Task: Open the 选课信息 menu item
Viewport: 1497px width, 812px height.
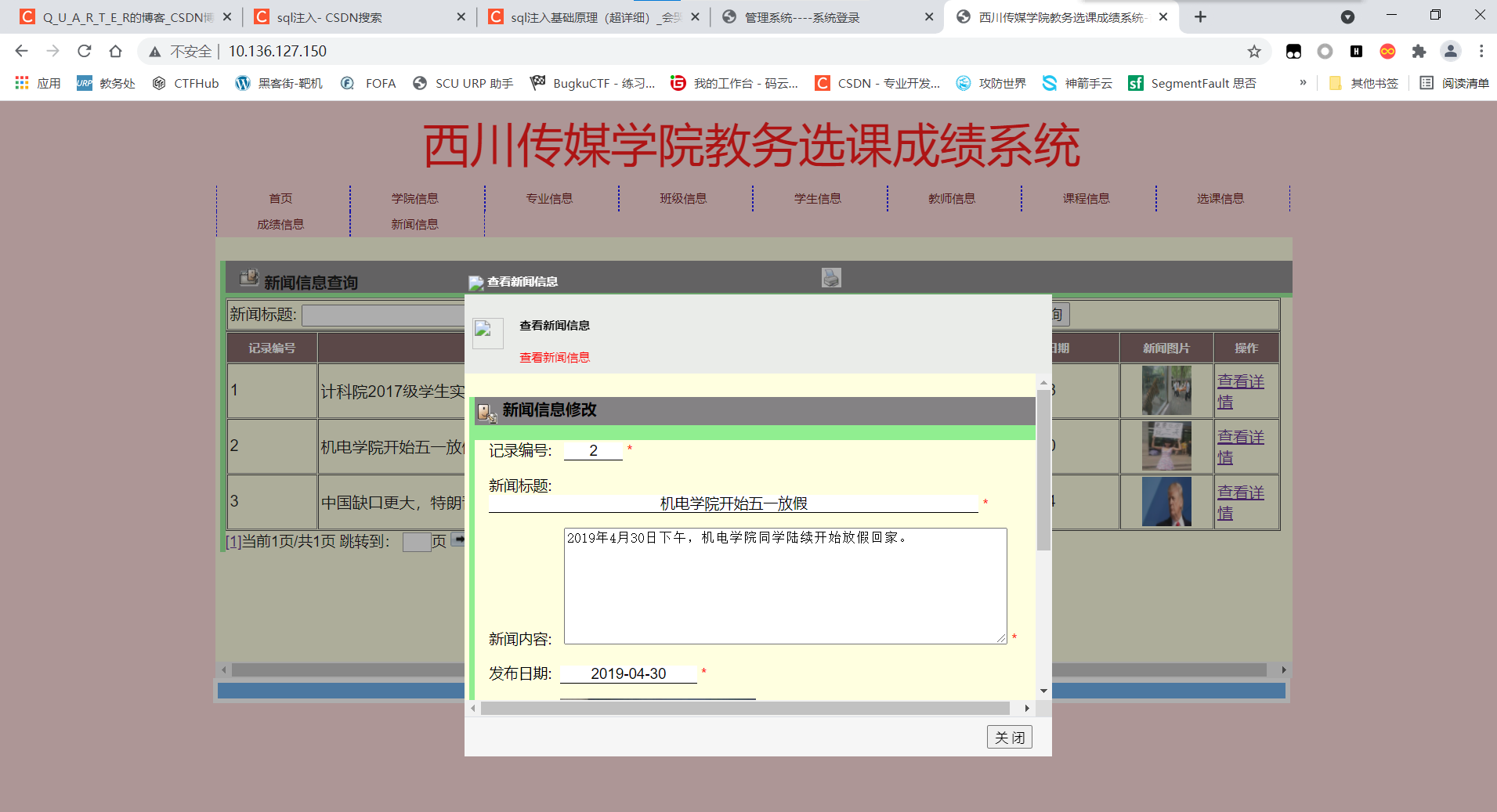Action: [x=1220, y=198]
